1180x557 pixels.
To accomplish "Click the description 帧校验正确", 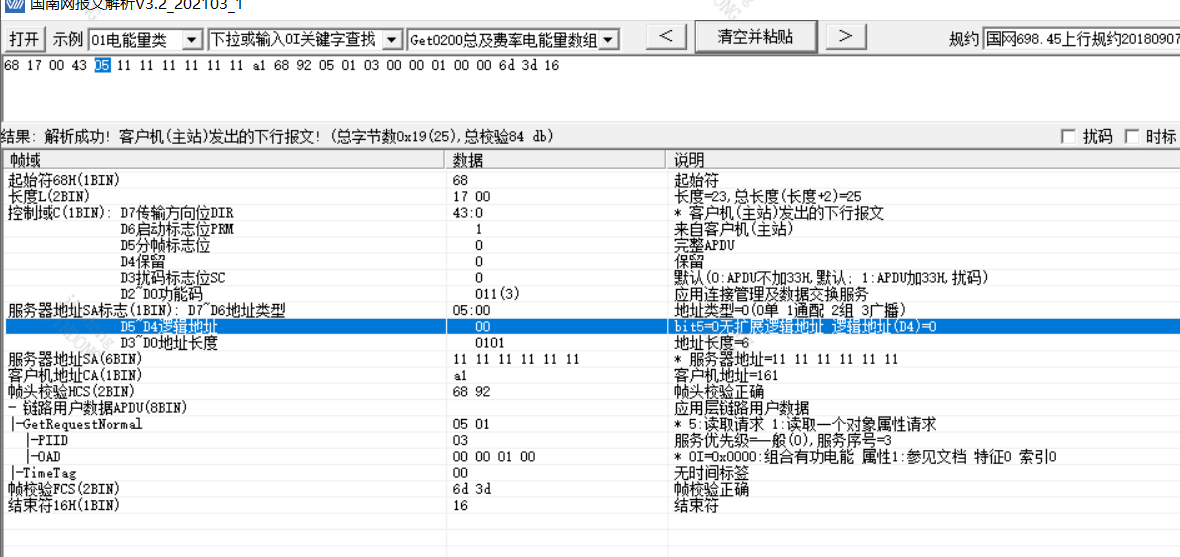I will coord(711,489).
